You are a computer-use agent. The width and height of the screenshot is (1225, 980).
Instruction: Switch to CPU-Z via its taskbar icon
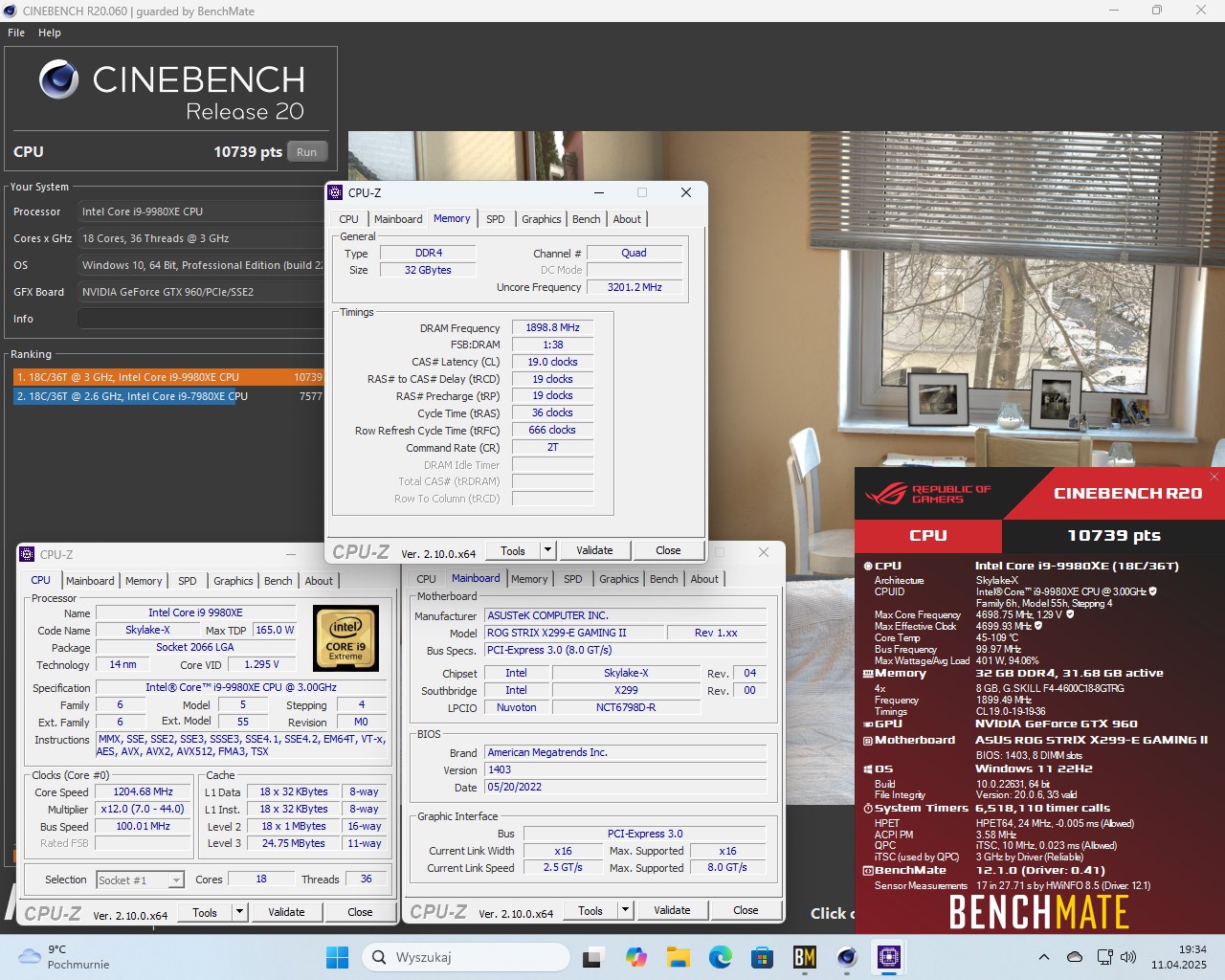tap(888, 957)
